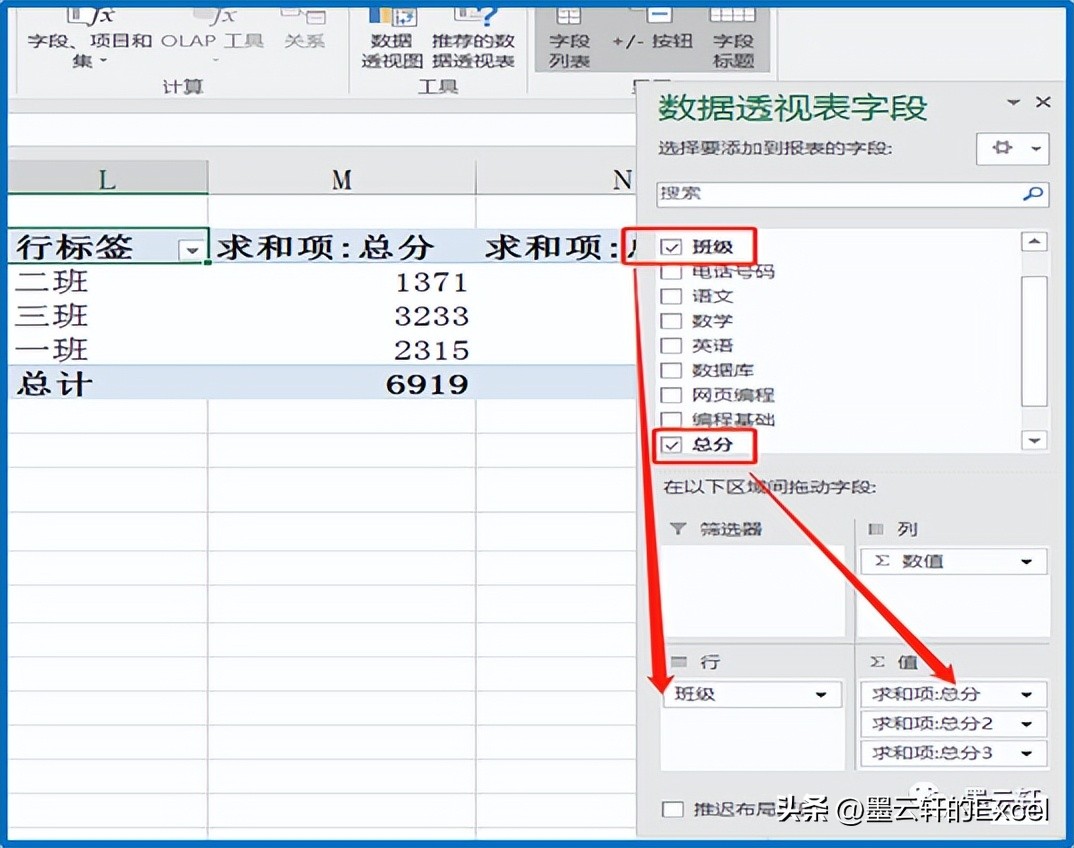Viewport: 1074px width, 848px height.
Task: Insert a PivotChart (数据透视图)
Action: pyautogui.click(x=392, y=40)
